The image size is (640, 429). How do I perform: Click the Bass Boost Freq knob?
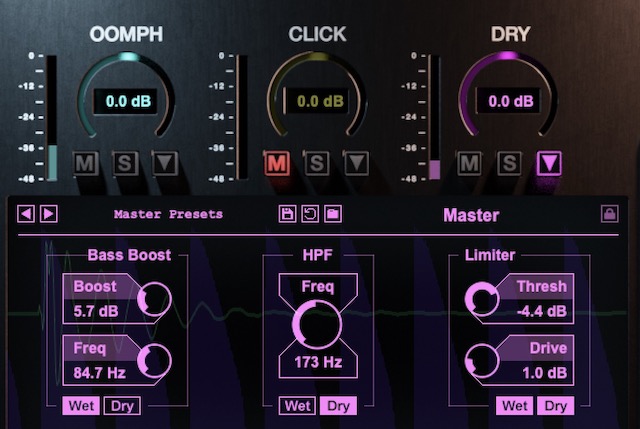click(x=154, y=361)
